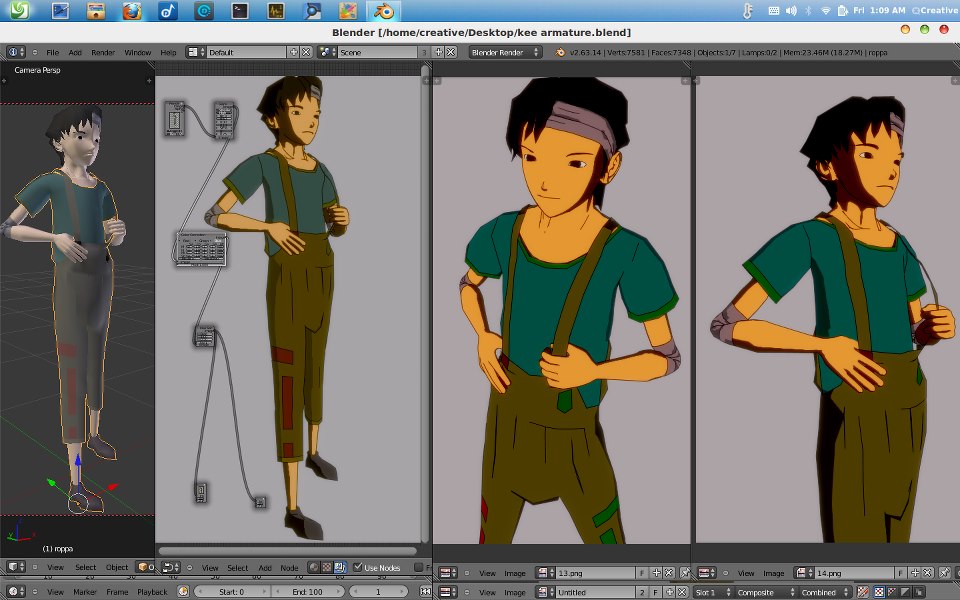Click the Blender logo in the info header
Screen dimensions: 960x600
pyautogui.click(x=560, y=52)
